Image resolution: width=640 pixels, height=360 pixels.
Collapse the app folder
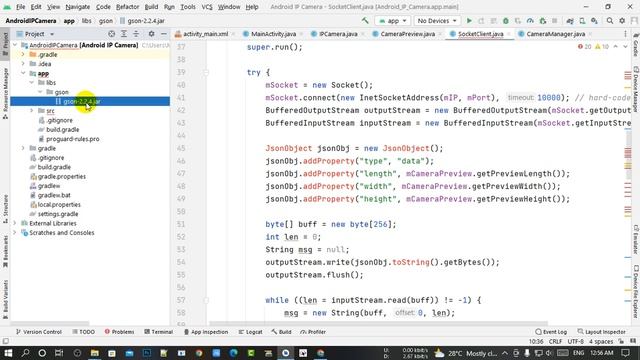pyautogui.click(x=23, y=73)
